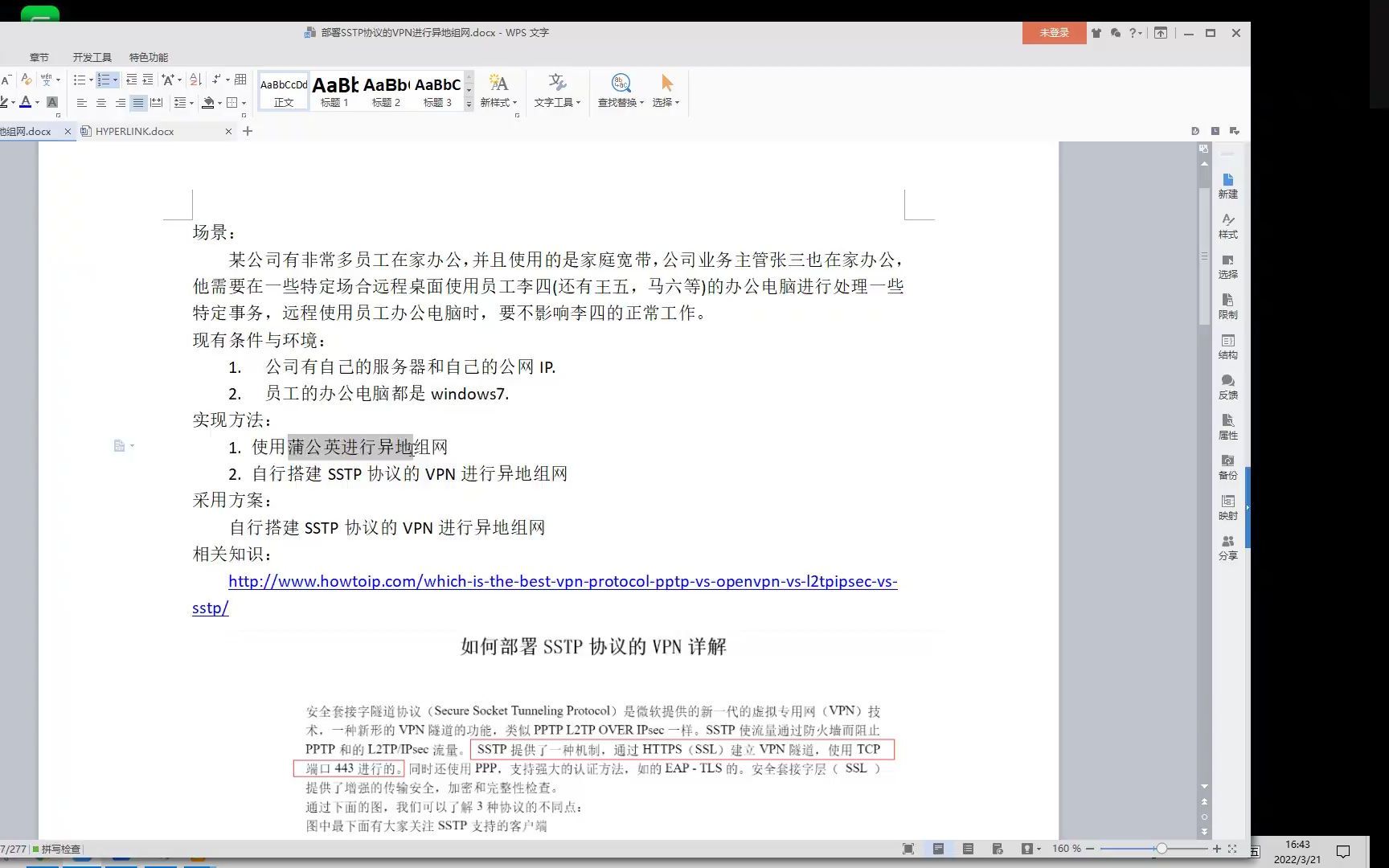Open the help question mark menu
The width and height of the screenshot is (1389, 868).
pyautogui.click(x=1135, y=33)
